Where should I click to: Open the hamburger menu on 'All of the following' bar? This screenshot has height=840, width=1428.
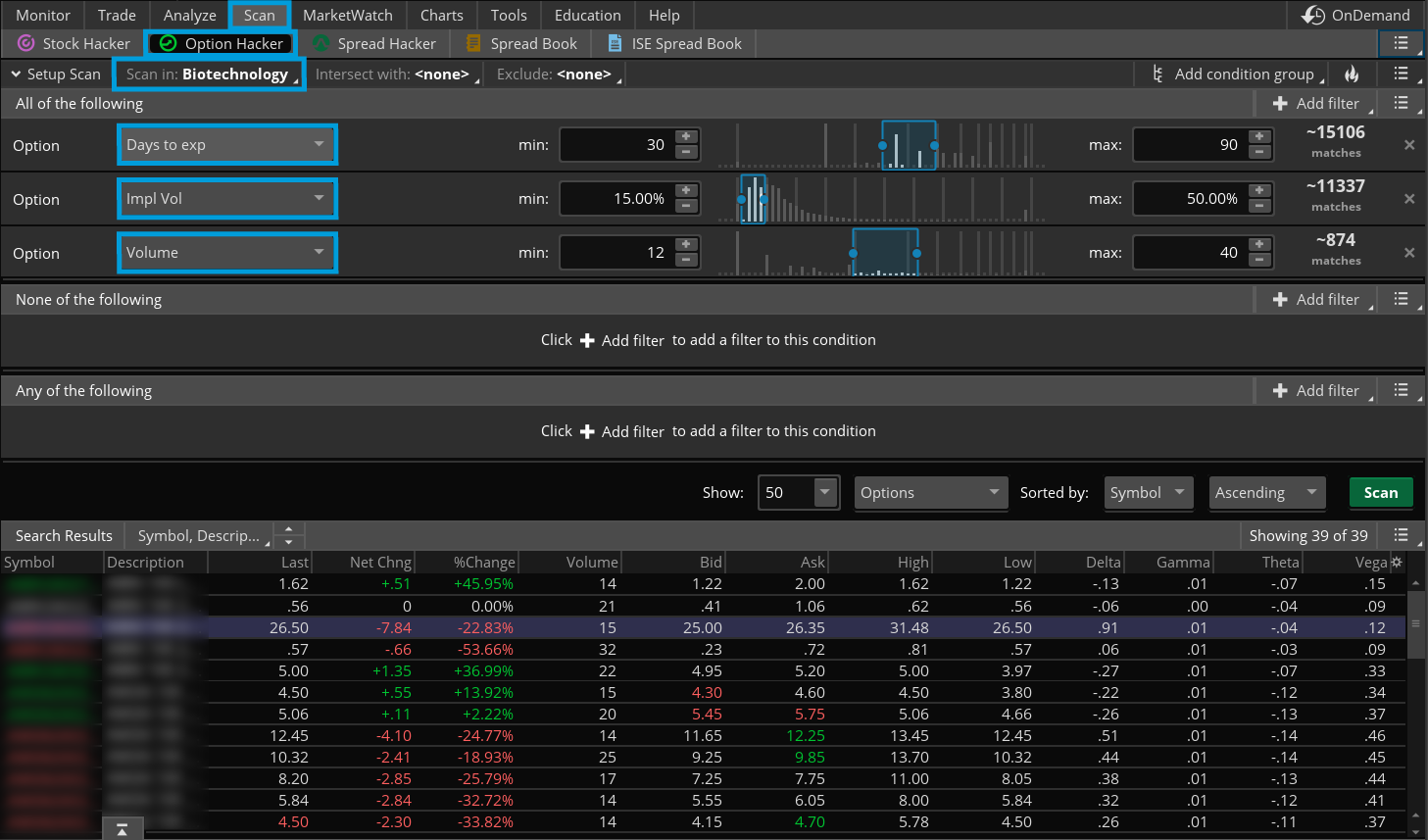[1402, 103]
